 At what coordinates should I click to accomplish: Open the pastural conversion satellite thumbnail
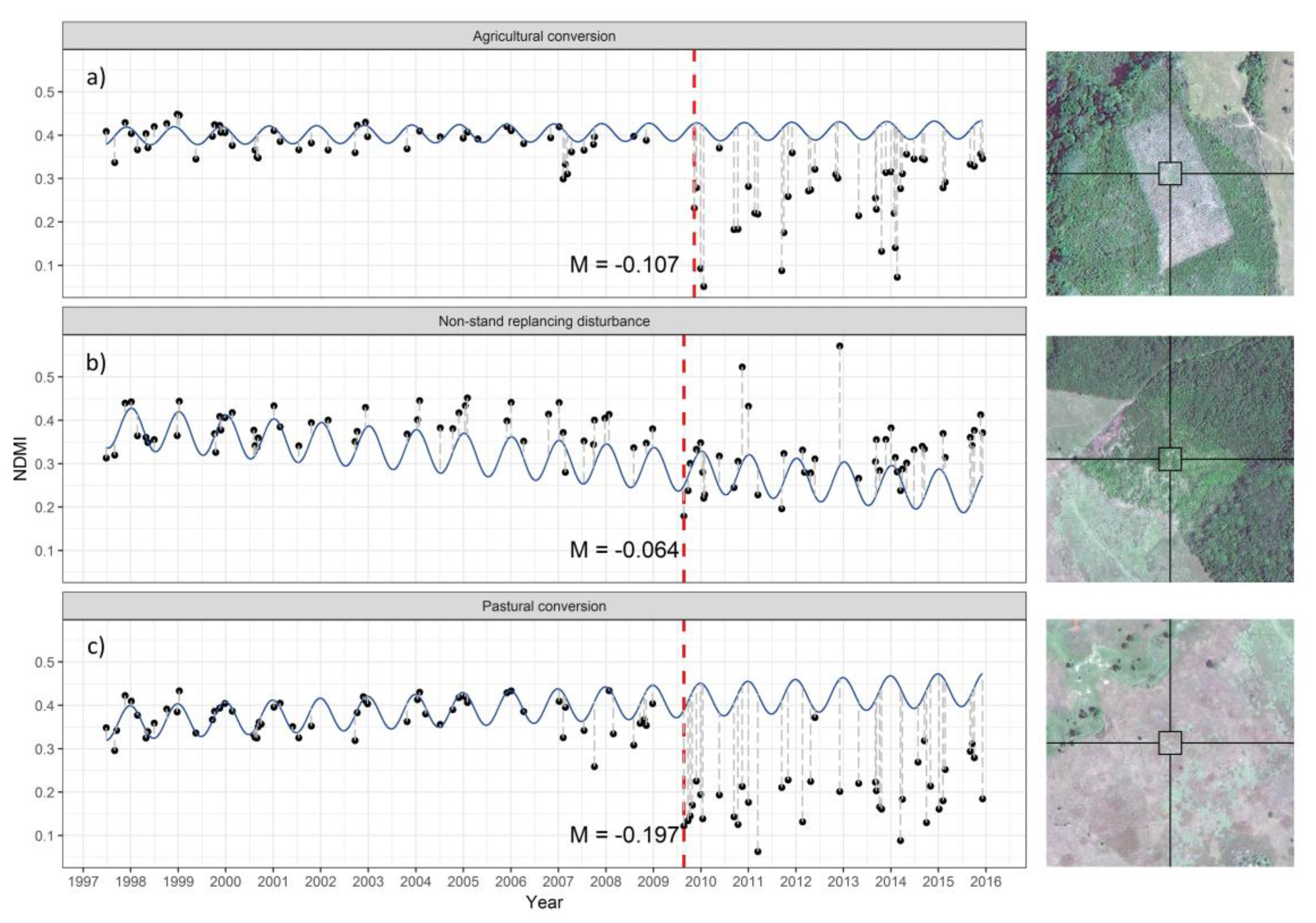(x=1170, y=743)
